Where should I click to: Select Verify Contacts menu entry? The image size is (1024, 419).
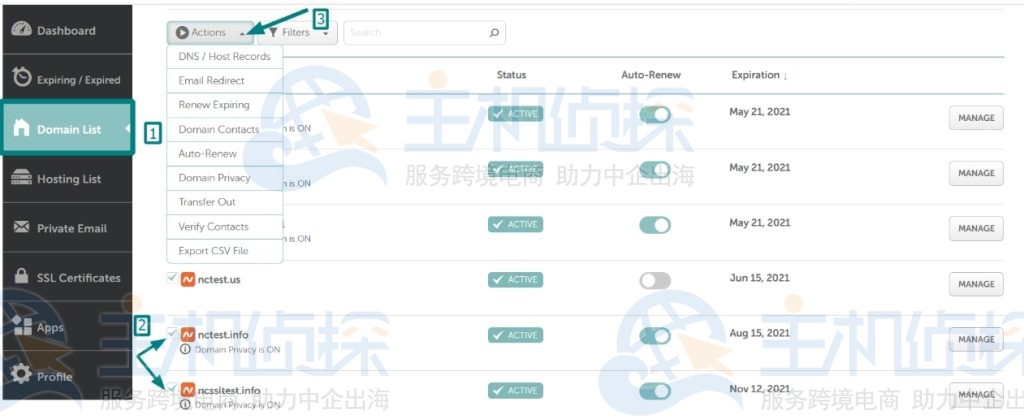point(225,227)
